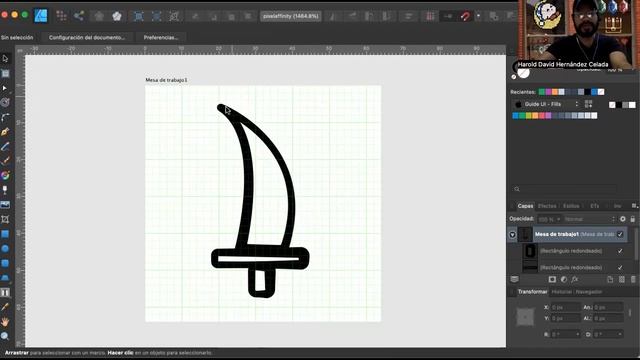Switch to the Efectos tab

[547, 206]
